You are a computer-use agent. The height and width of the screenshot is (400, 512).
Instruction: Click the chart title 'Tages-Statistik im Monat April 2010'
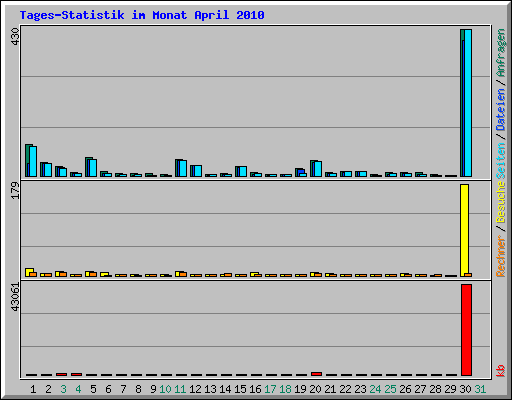(142, 15)
